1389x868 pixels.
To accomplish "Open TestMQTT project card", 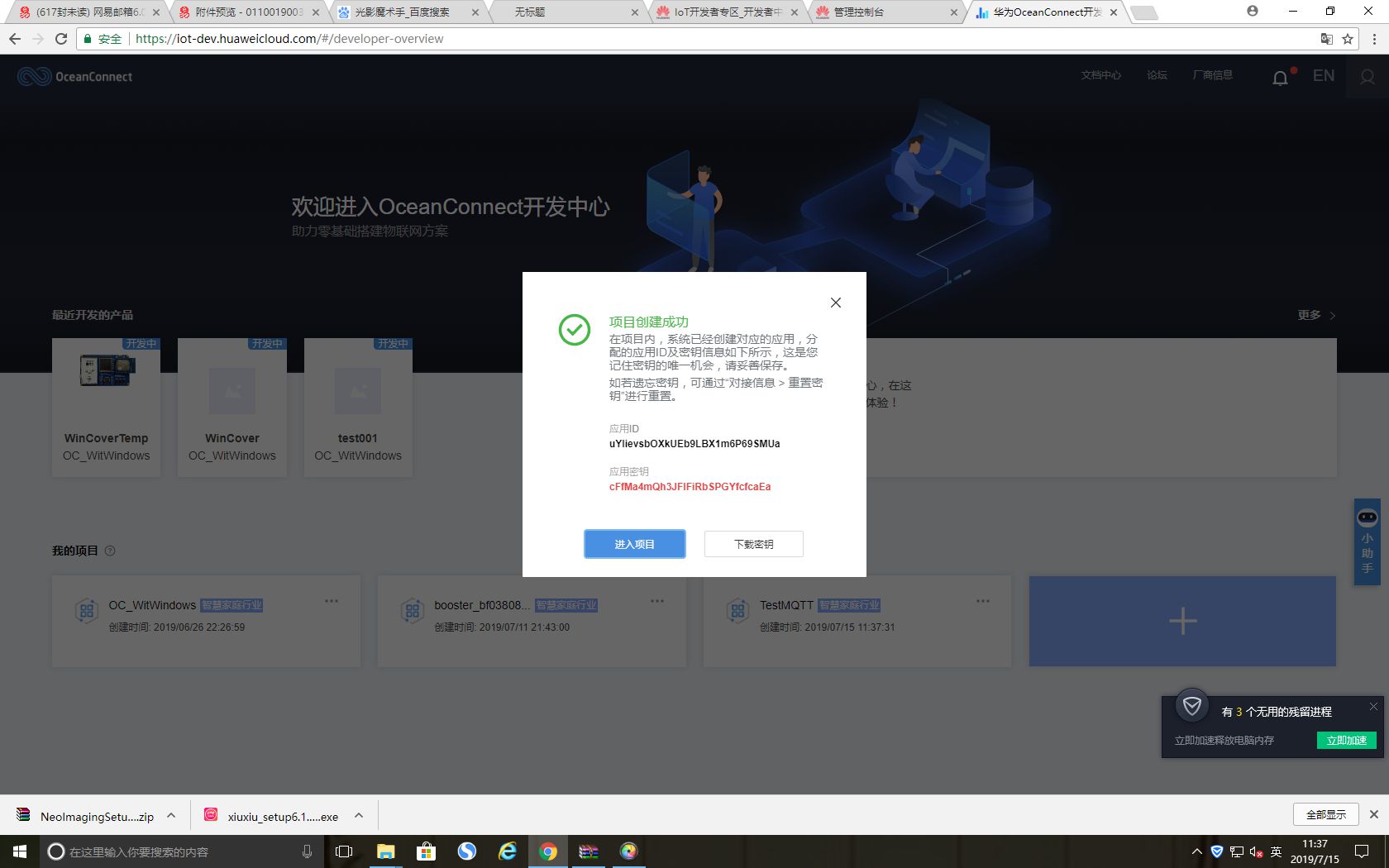I will (857, 621).
